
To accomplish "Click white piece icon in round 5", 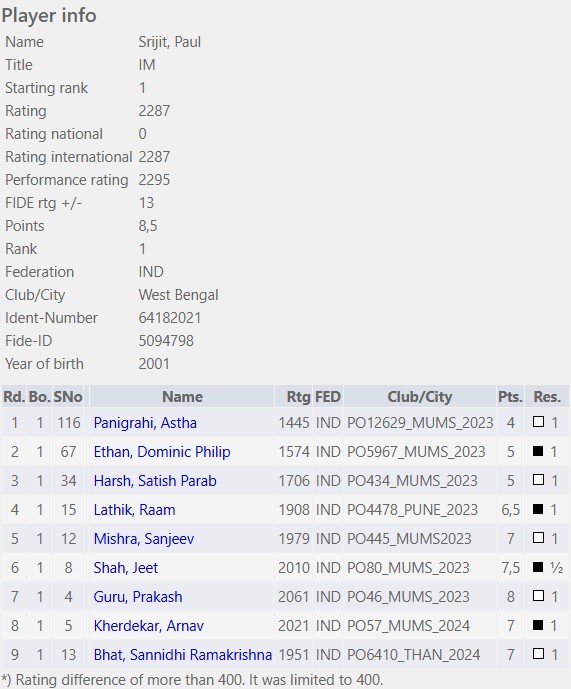I will (x=538, y=538).
